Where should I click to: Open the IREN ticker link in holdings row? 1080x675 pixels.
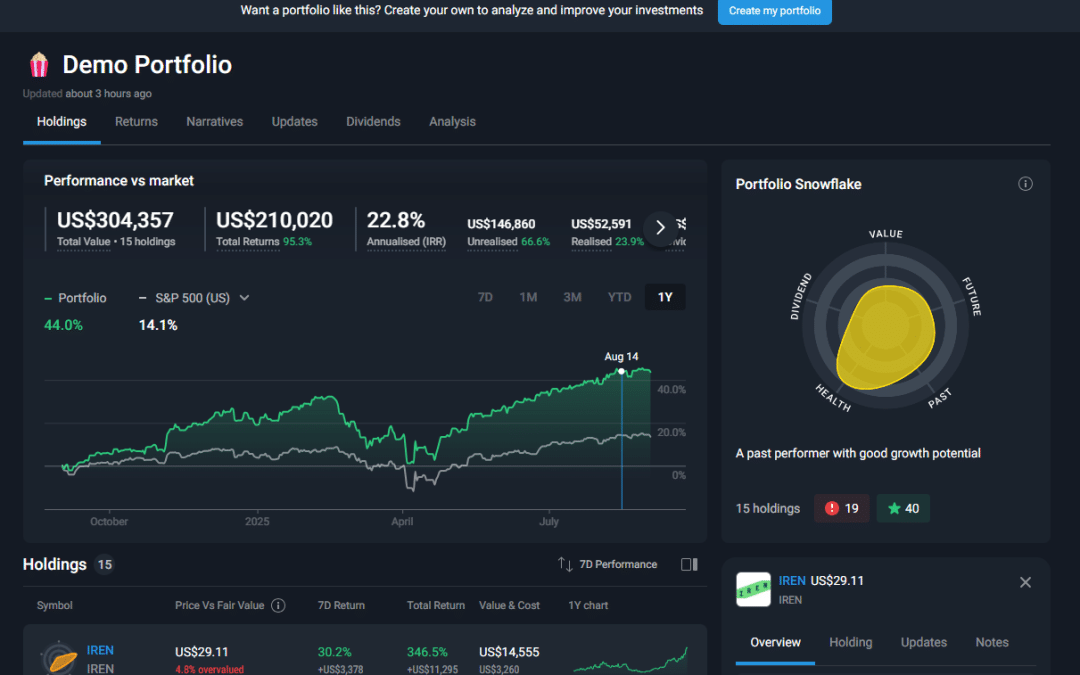pos(100,650)
